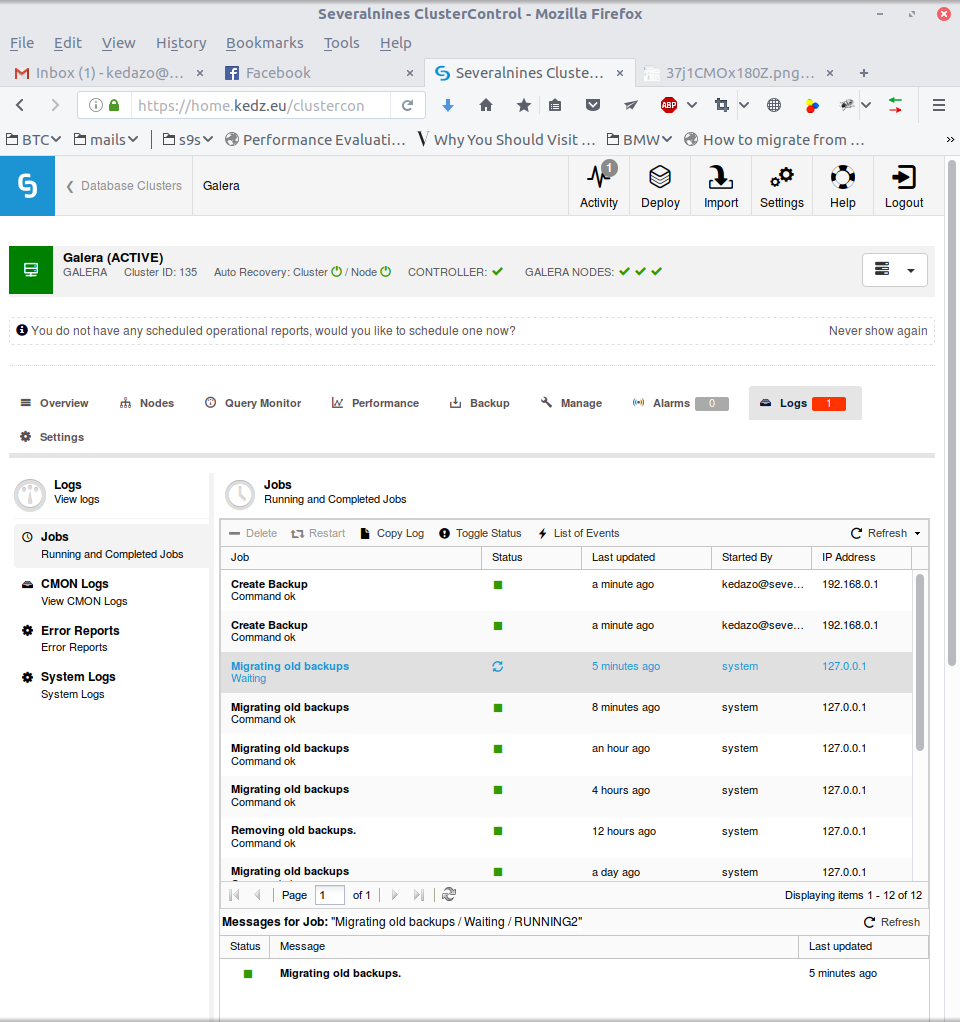Viewport: 960px width, 1022px height.
Task: Open the History menu
Action: point(181,43)
